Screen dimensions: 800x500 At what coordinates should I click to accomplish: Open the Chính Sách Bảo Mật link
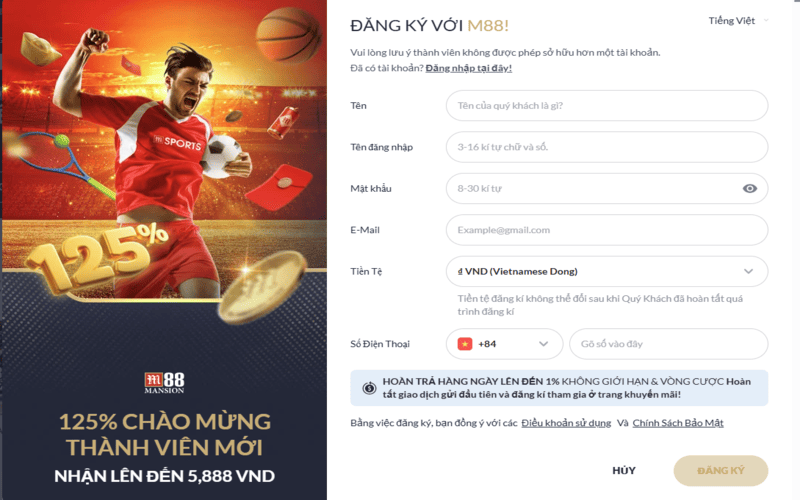[x=678, y=423]
